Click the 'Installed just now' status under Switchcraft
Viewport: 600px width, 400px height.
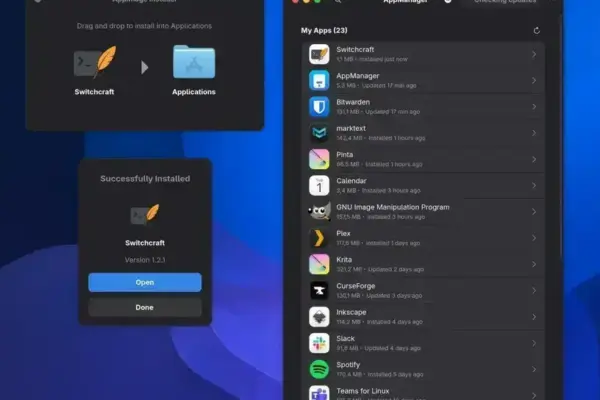click(x=383, y=59)
